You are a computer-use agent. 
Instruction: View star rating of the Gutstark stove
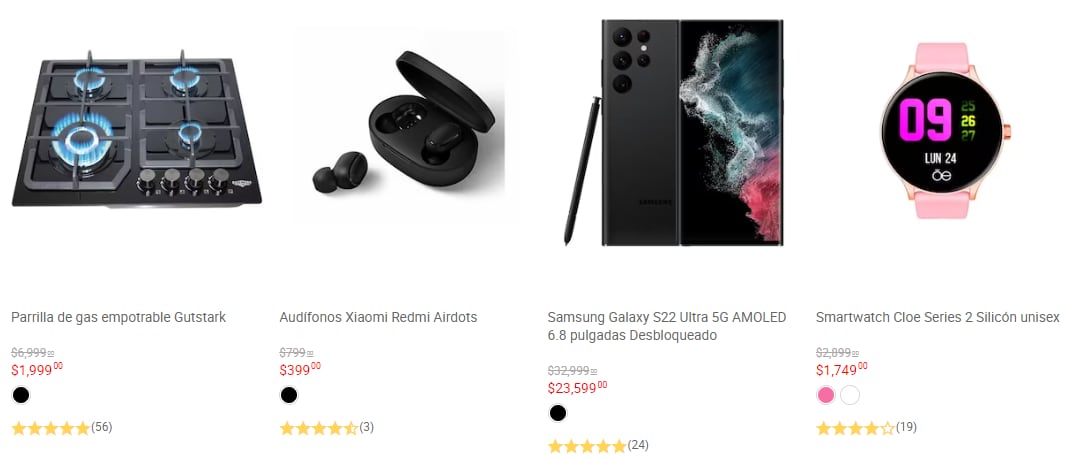(x=50, y=428)
